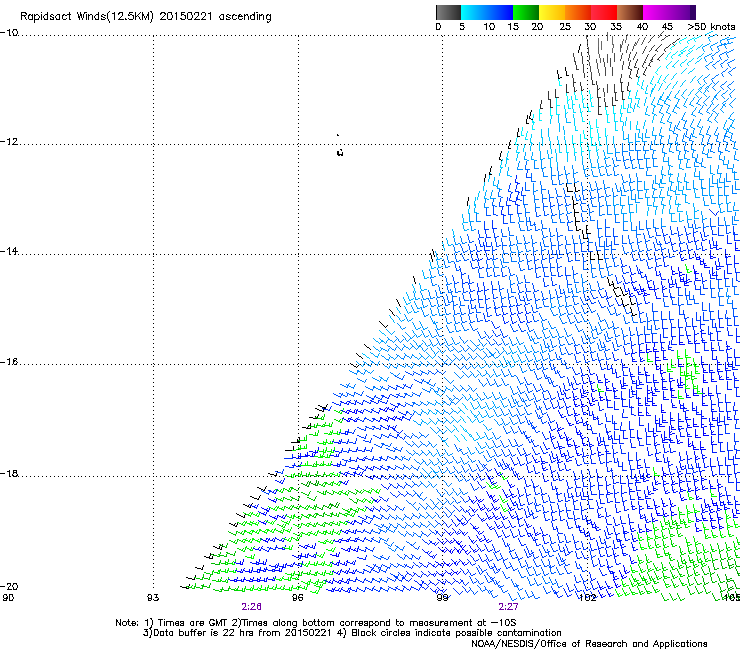This screenshot has height=650, width=740.
Task: Click the green 15-20 knots legend segment
Action: [x=526, y=12]
